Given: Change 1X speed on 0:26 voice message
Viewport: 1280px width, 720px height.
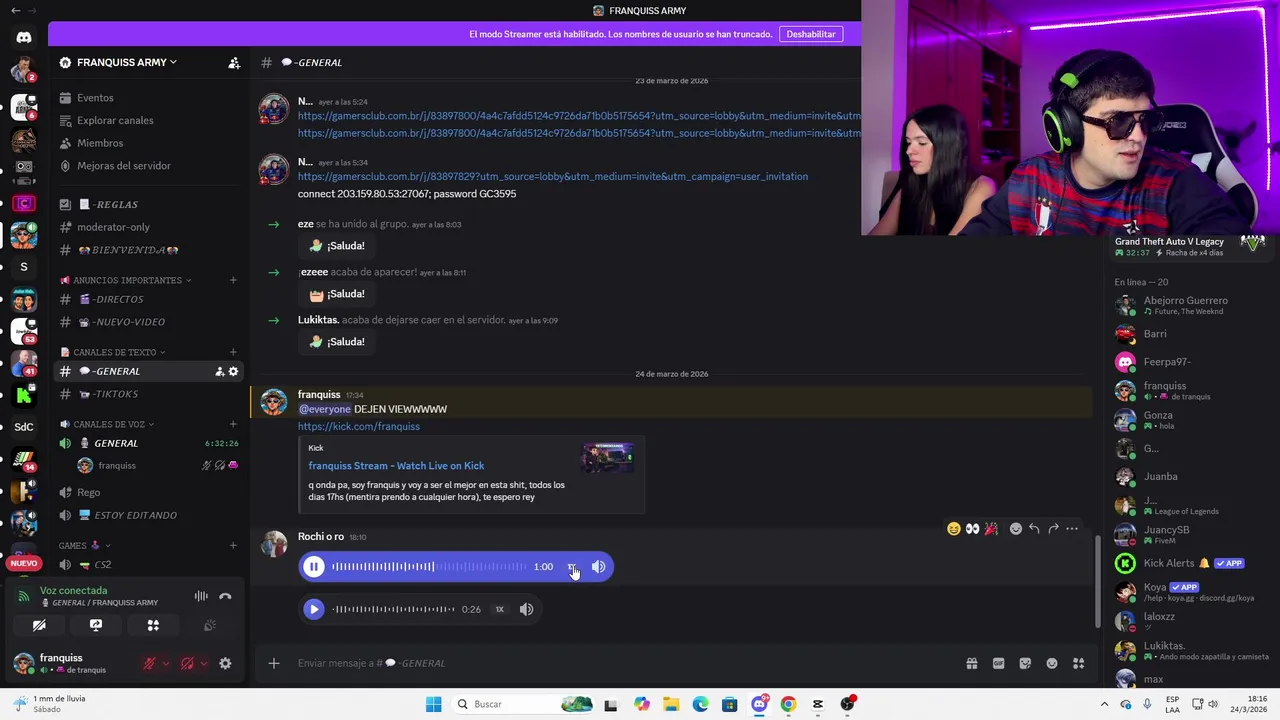Looking at the screenshot, I should click(499, 609).
